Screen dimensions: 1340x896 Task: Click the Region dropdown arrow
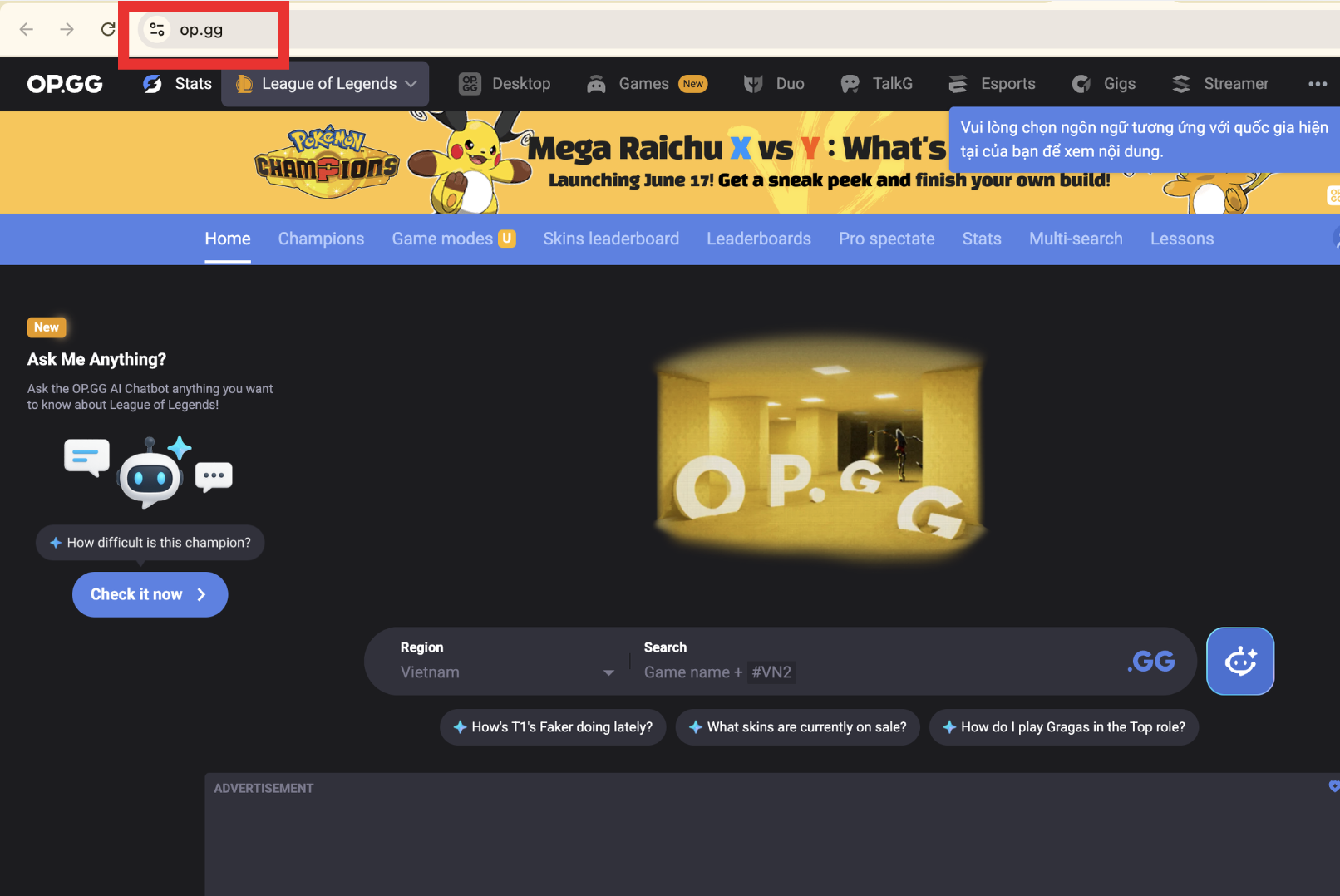tap(608, 673)
